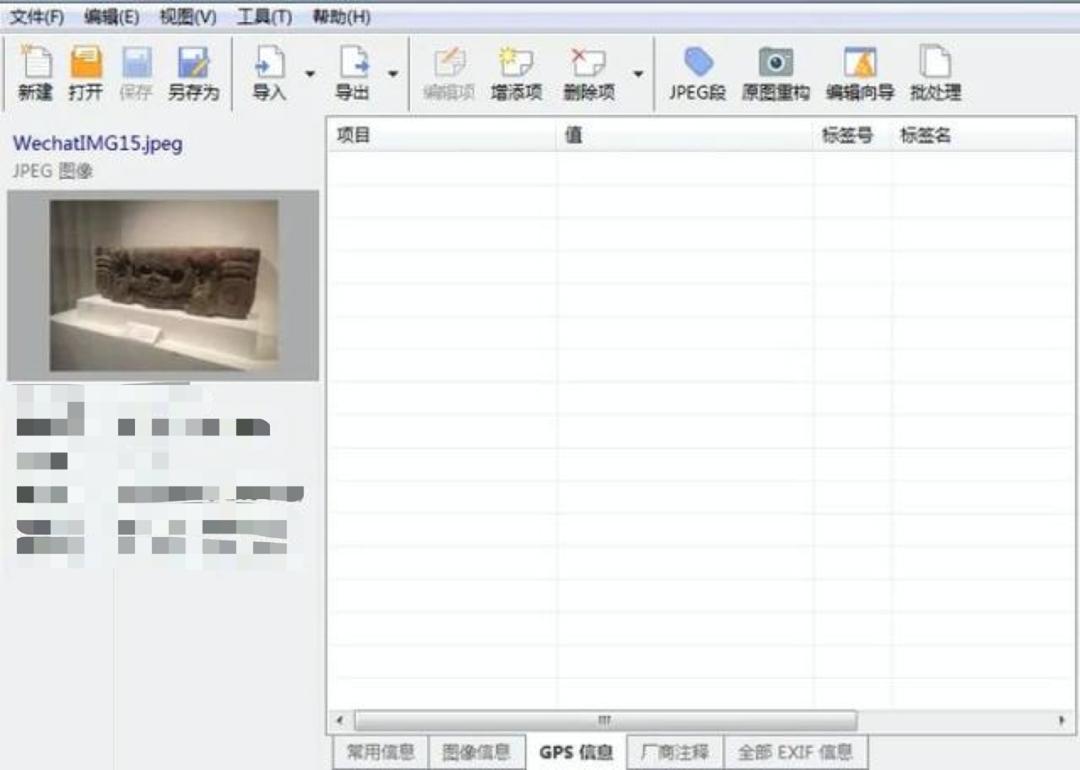Open 批处理 batch processing
Viewport: 1080px width, 770px height.
pos(935,64)
